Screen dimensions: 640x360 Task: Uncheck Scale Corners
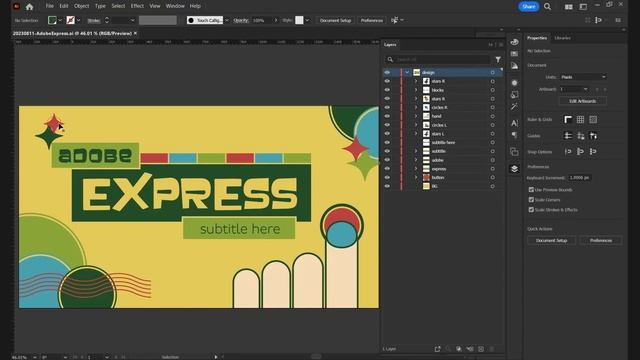(x=531, y=200)
